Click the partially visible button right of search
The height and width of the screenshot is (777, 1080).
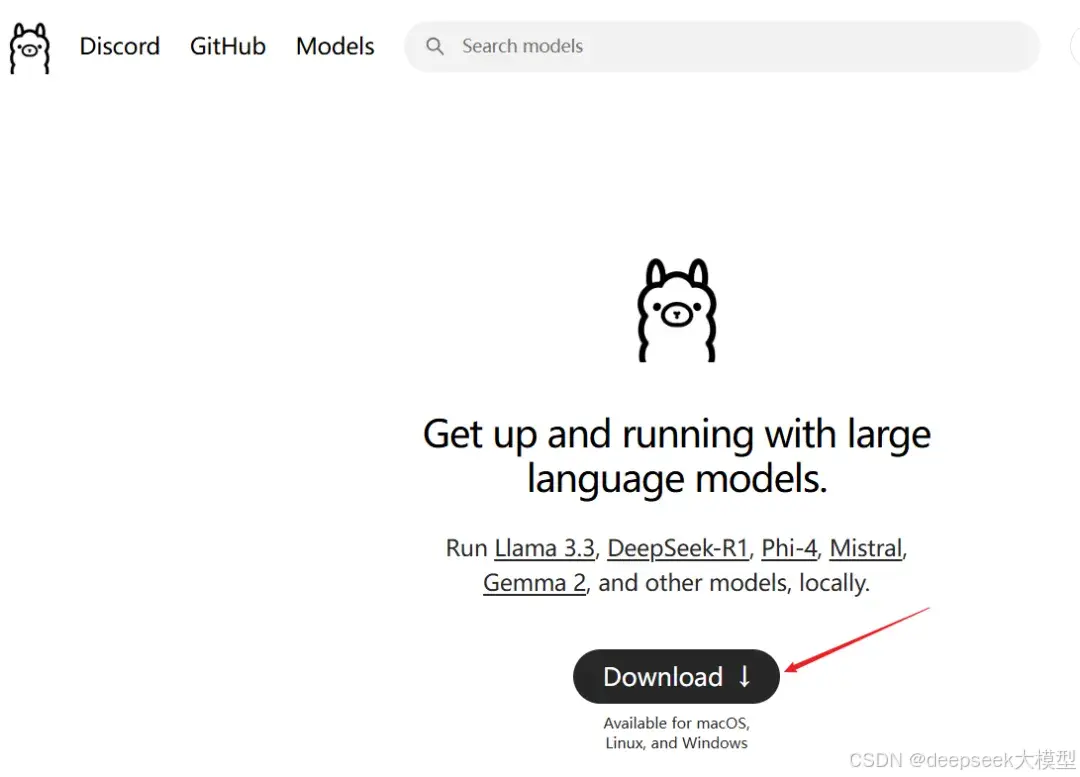[1075, 46]
